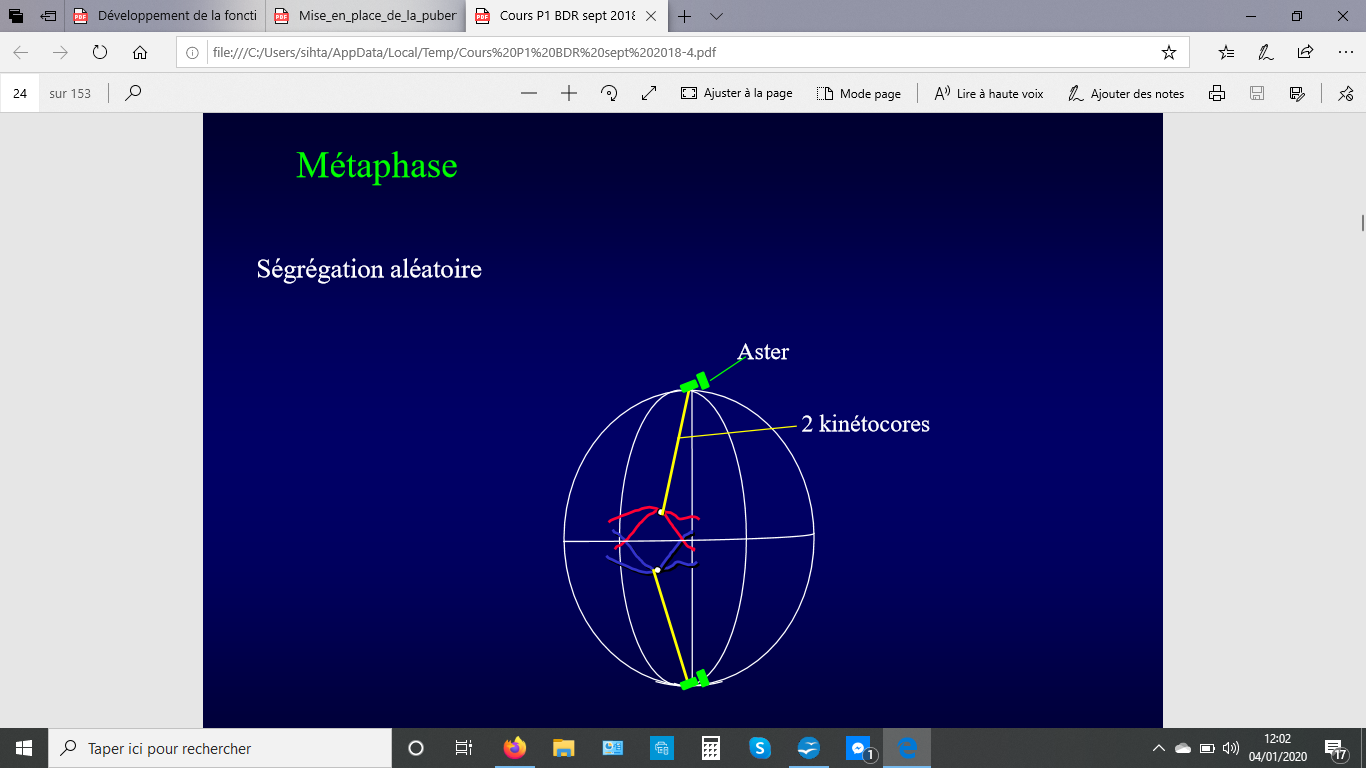Print the PDF document

coord(1217,93)
